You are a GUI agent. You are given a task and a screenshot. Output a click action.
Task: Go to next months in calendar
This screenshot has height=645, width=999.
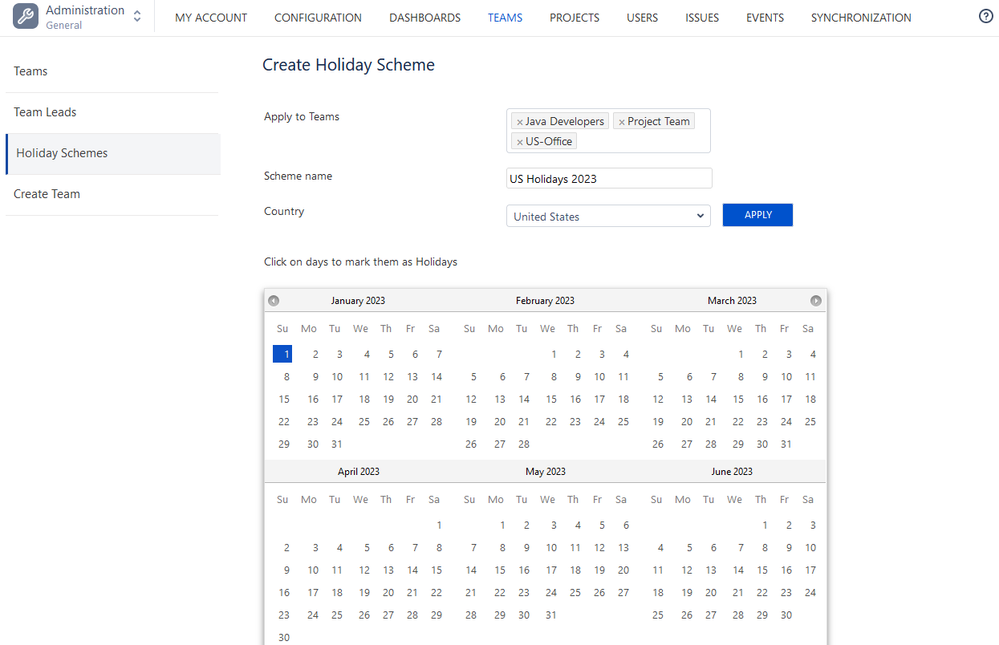tap(816, 301)
